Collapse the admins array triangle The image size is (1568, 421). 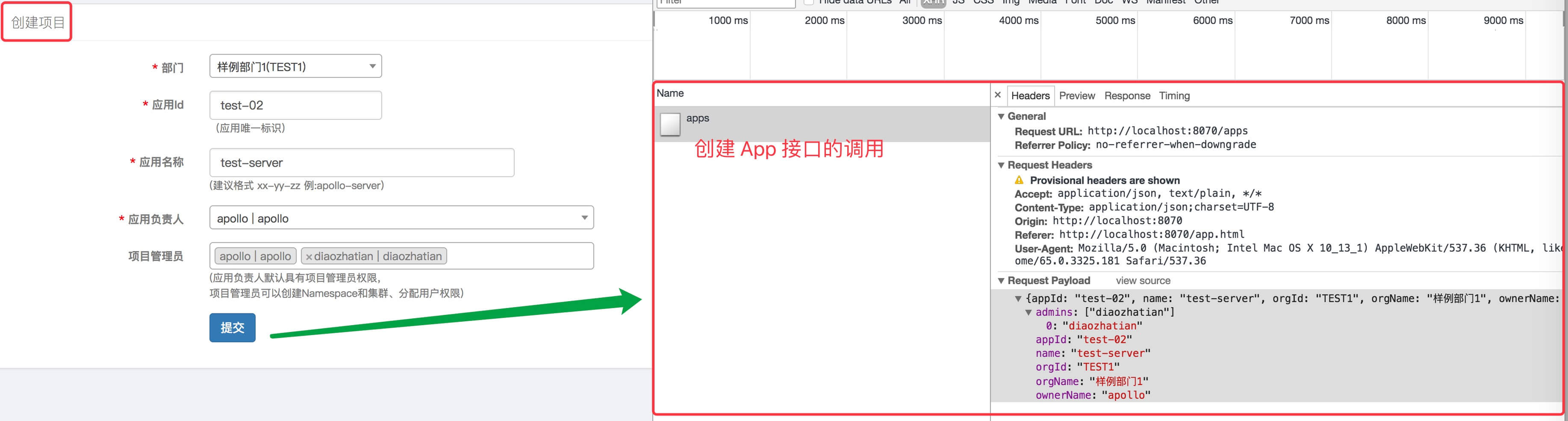[1029, 313]
